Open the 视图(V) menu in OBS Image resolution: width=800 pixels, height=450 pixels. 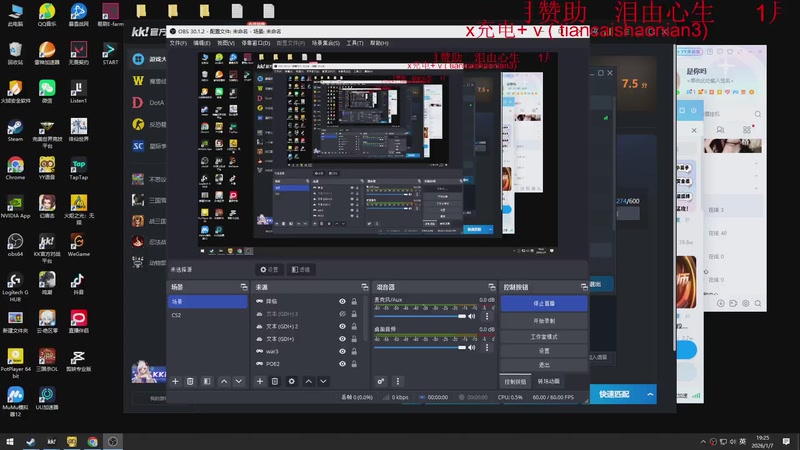pos(226,43)
